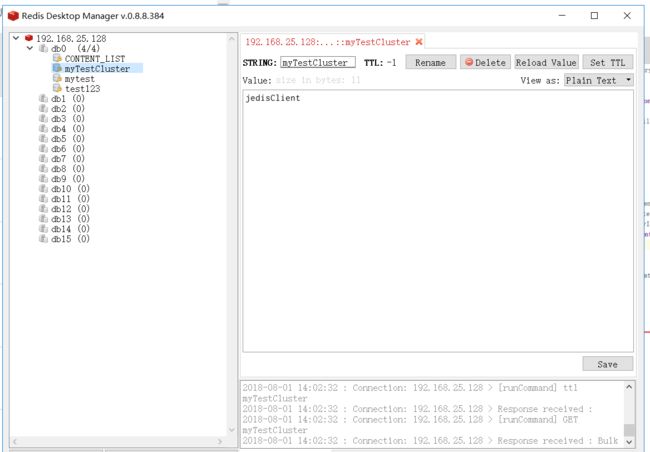This screenshot has width=650, height=452.
Task: Select db15 (0) in the tree
Action: tap(70, 239)
